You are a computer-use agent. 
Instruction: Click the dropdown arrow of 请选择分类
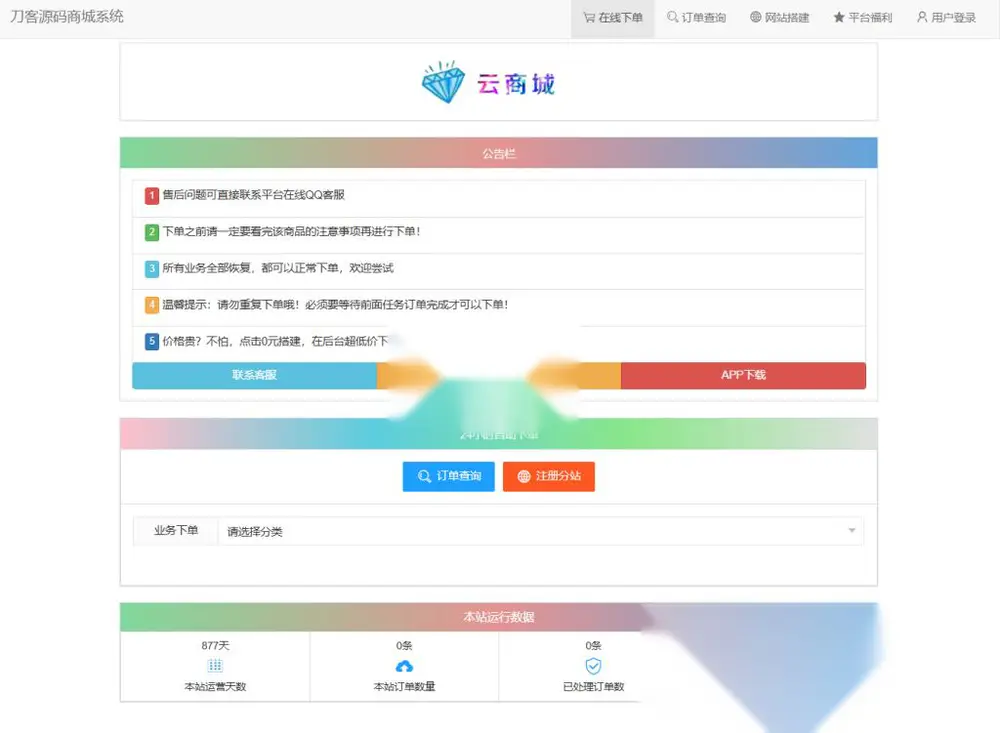click(851, 531)
